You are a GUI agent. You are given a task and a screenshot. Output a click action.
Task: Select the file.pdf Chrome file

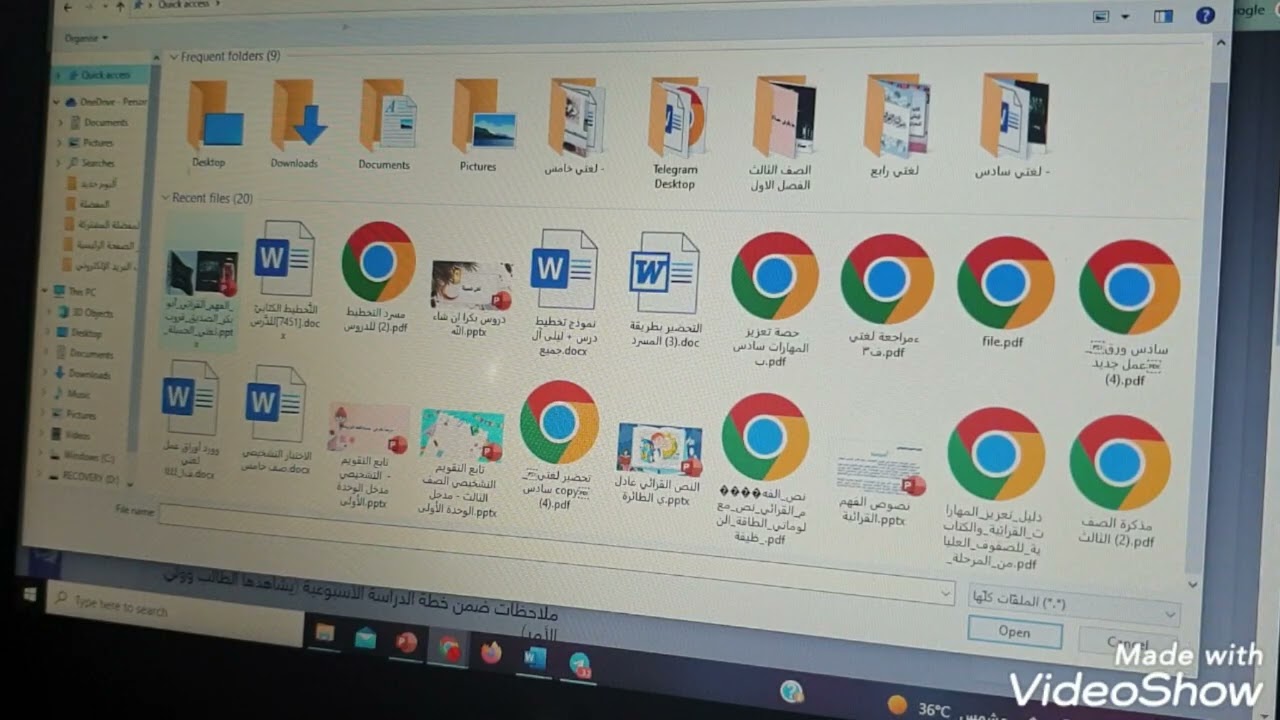tap(1004, 293)
